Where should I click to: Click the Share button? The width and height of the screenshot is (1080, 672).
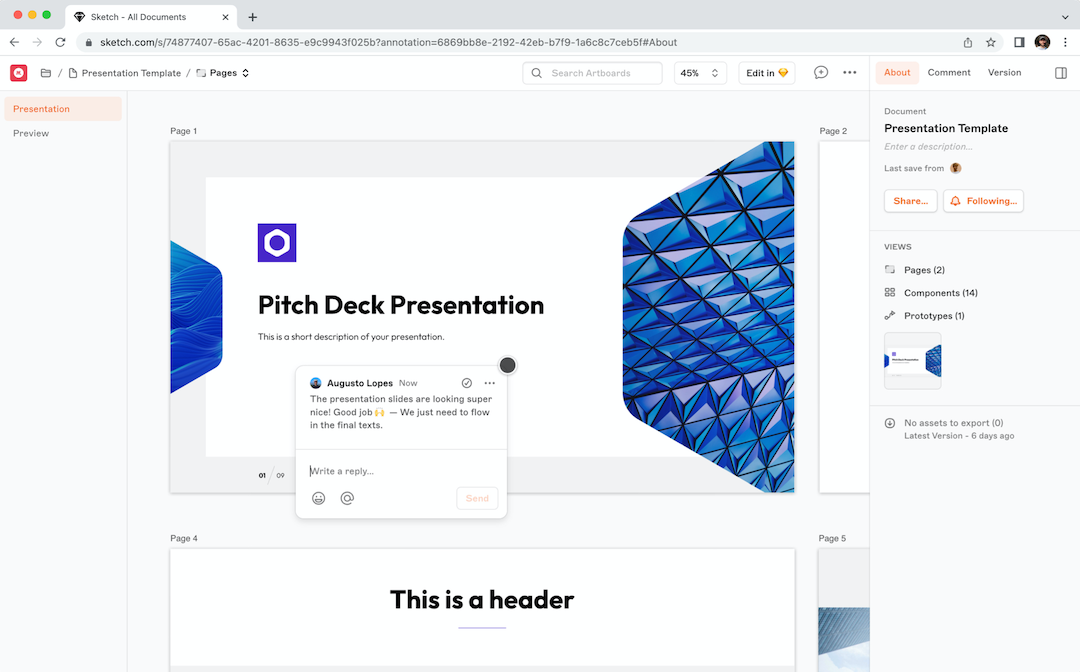[910, 201]
